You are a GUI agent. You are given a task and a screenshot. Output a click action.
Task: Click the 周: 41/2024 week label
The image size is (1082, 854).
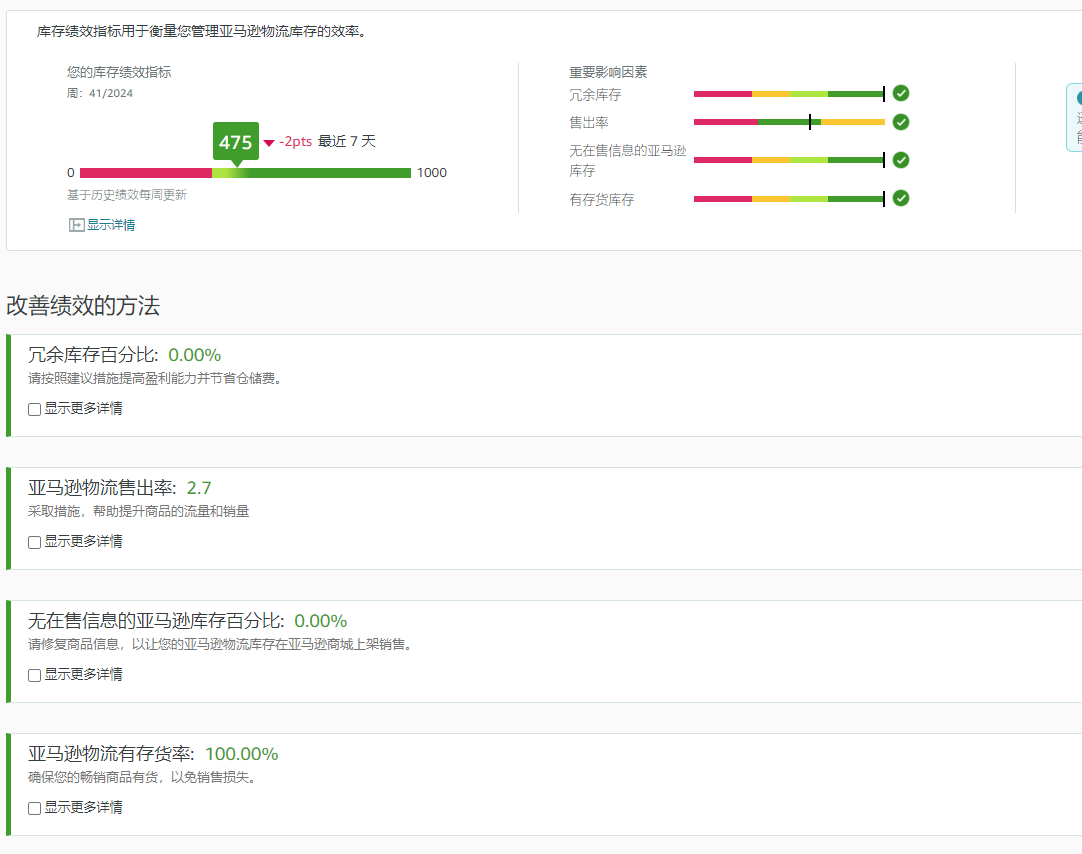tap(99, 93)
